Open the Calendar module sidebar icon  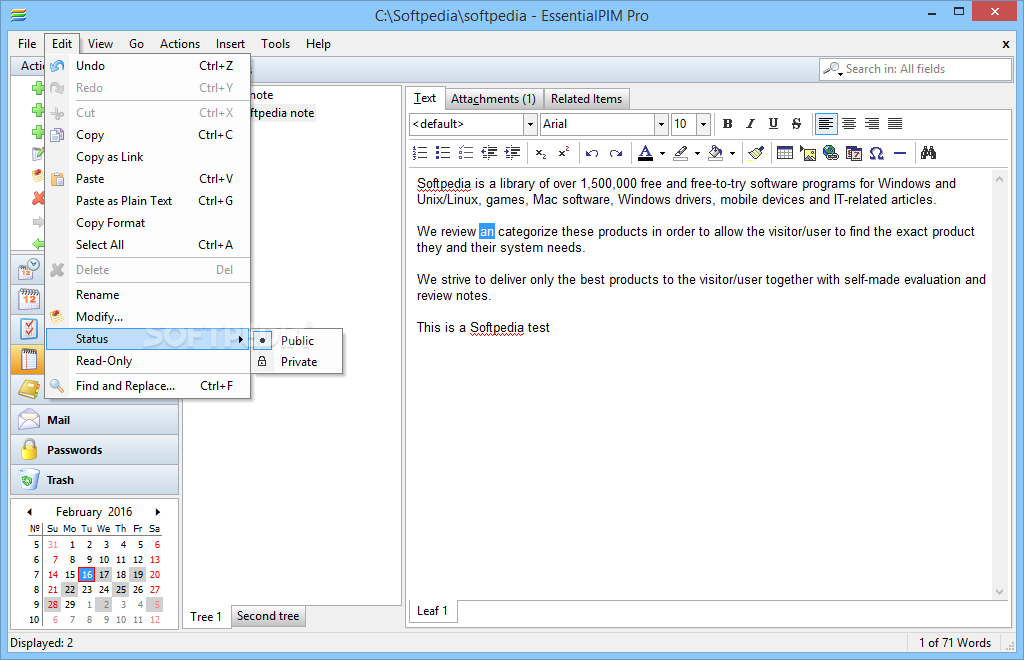28,299
